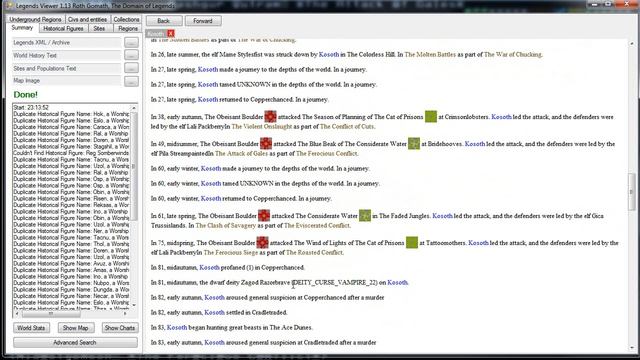
Task: Select log line 'Duplicate Historical Figure Name: Dungda'
Action: tap(71, 289)
